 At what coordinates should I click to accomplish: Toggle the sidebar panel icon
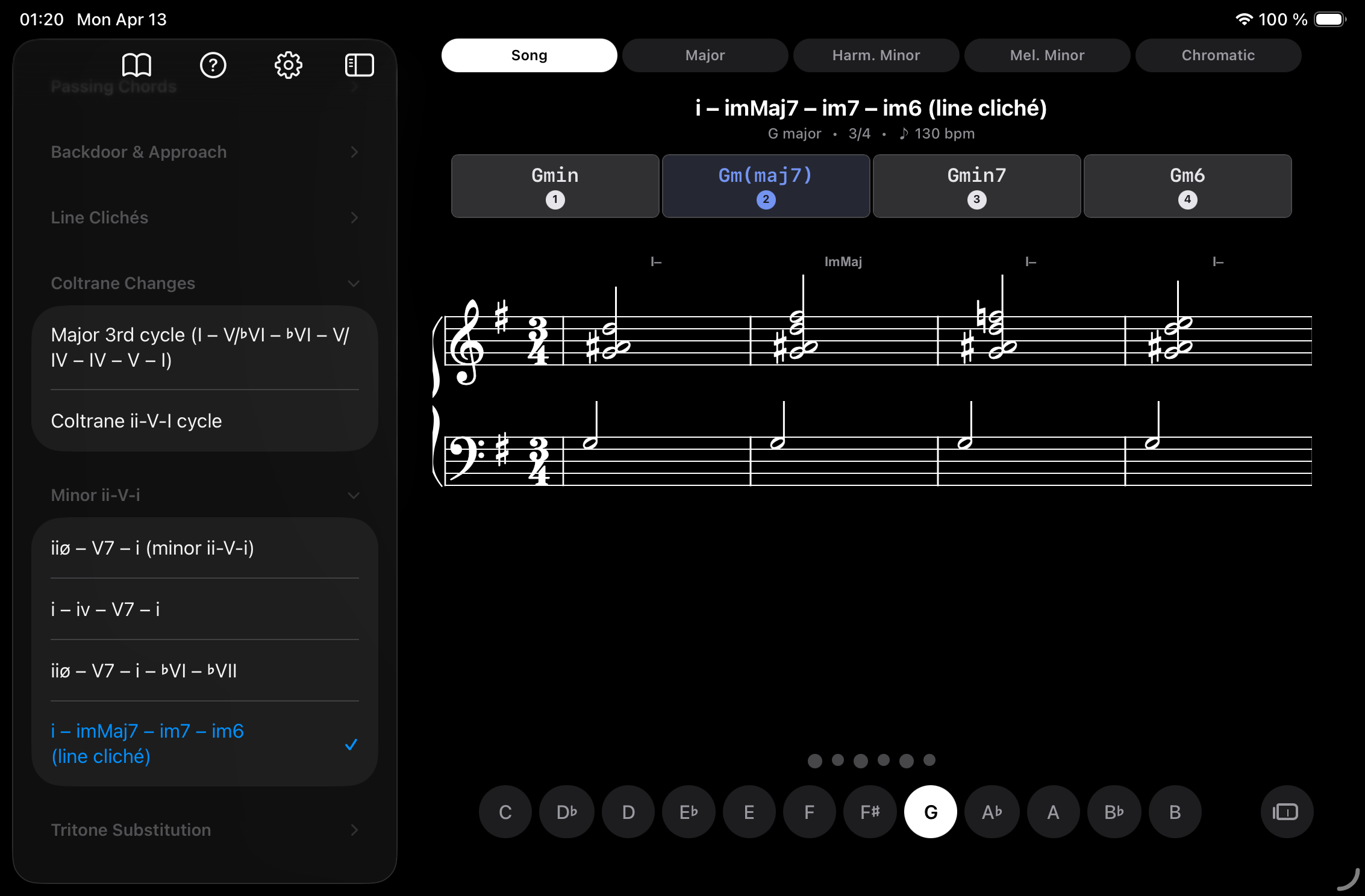click(360, 65)
